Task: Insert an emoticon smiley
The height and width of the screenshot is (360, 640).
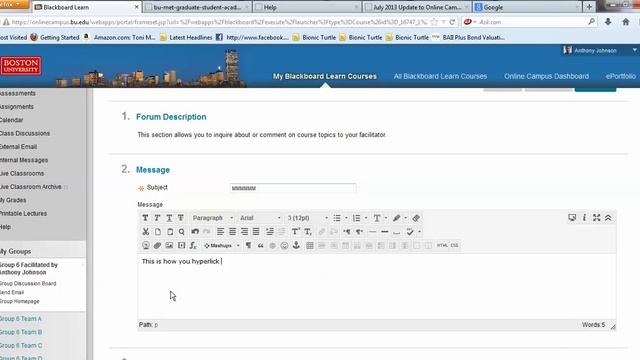Action: [284, 245]
